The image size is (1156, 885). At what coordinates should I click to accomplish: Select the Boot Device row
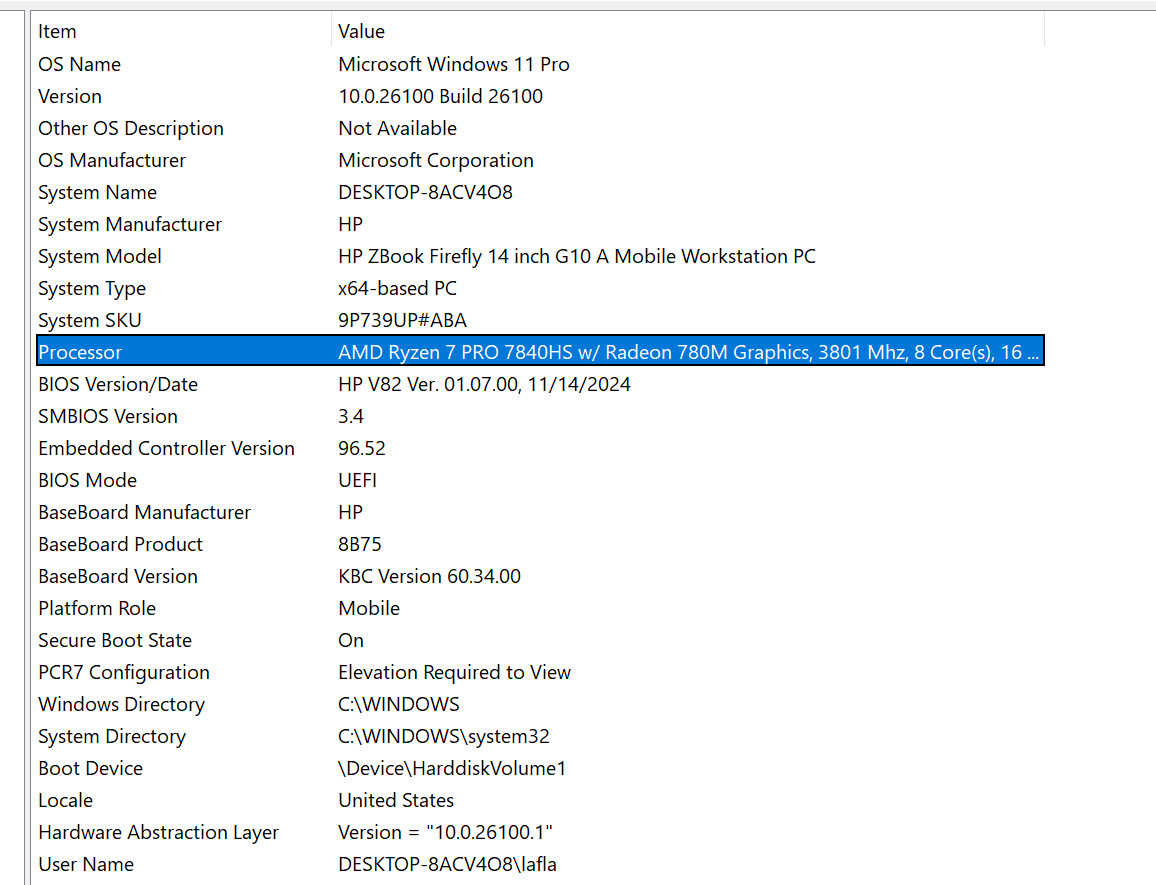click(x=540, y=768)
